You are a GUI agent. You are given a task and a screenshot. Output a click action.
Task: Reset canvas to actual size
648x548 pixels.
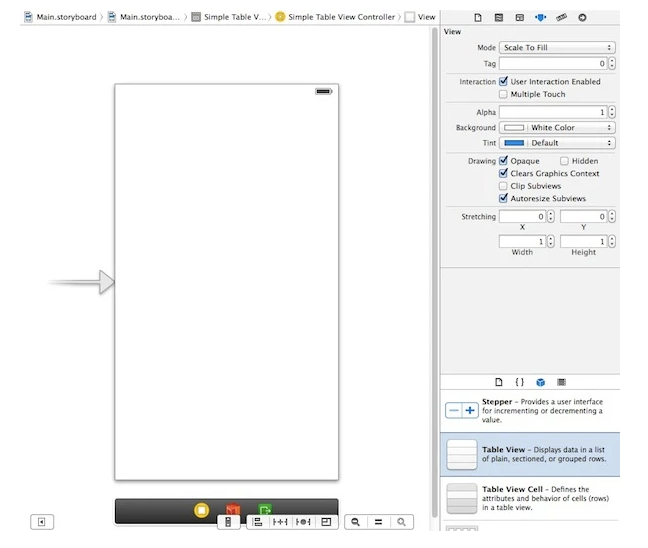[378, 522]
